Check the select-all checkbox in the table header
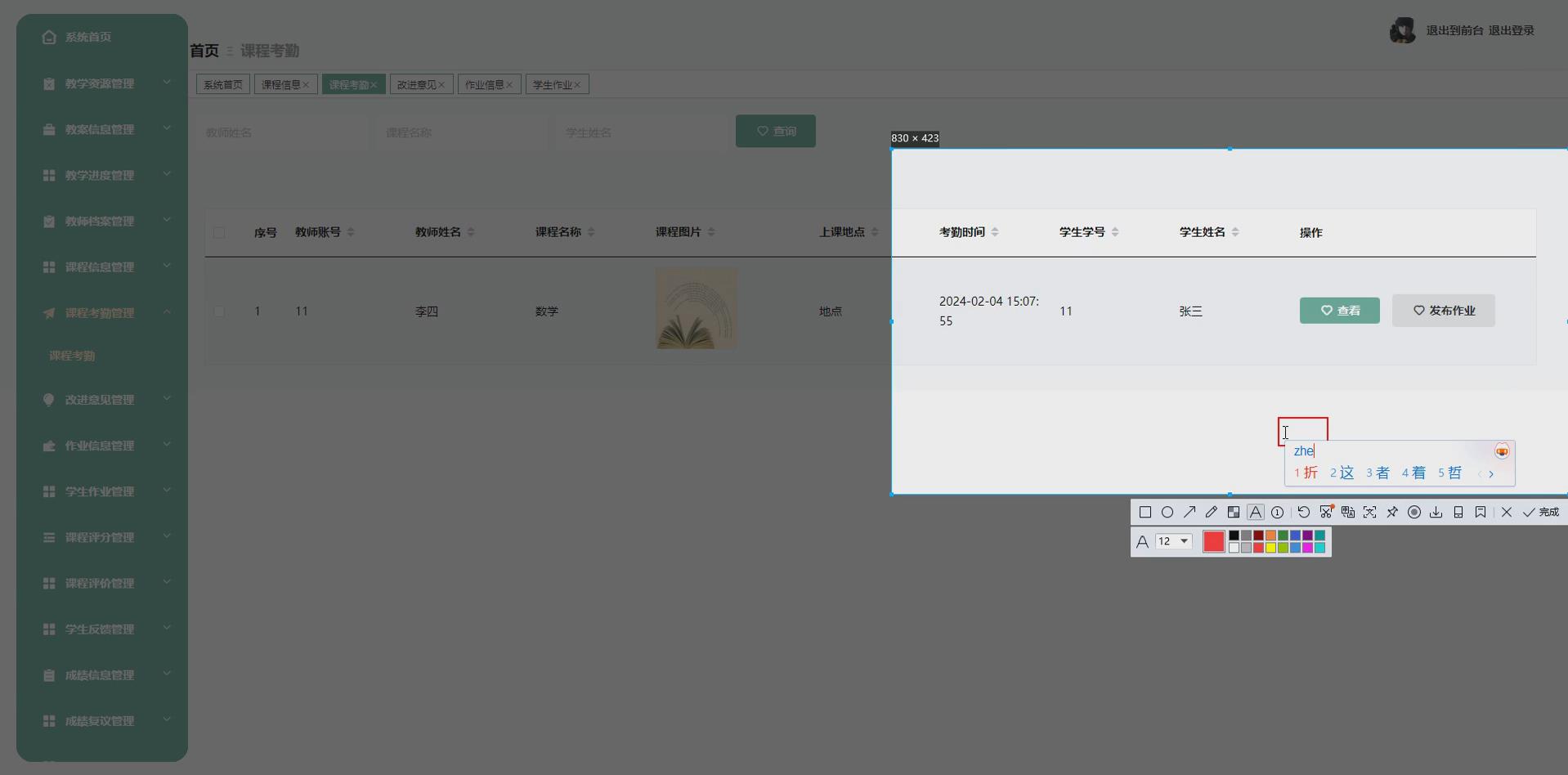Screen dimensions: 1568x775 (219, 232)
